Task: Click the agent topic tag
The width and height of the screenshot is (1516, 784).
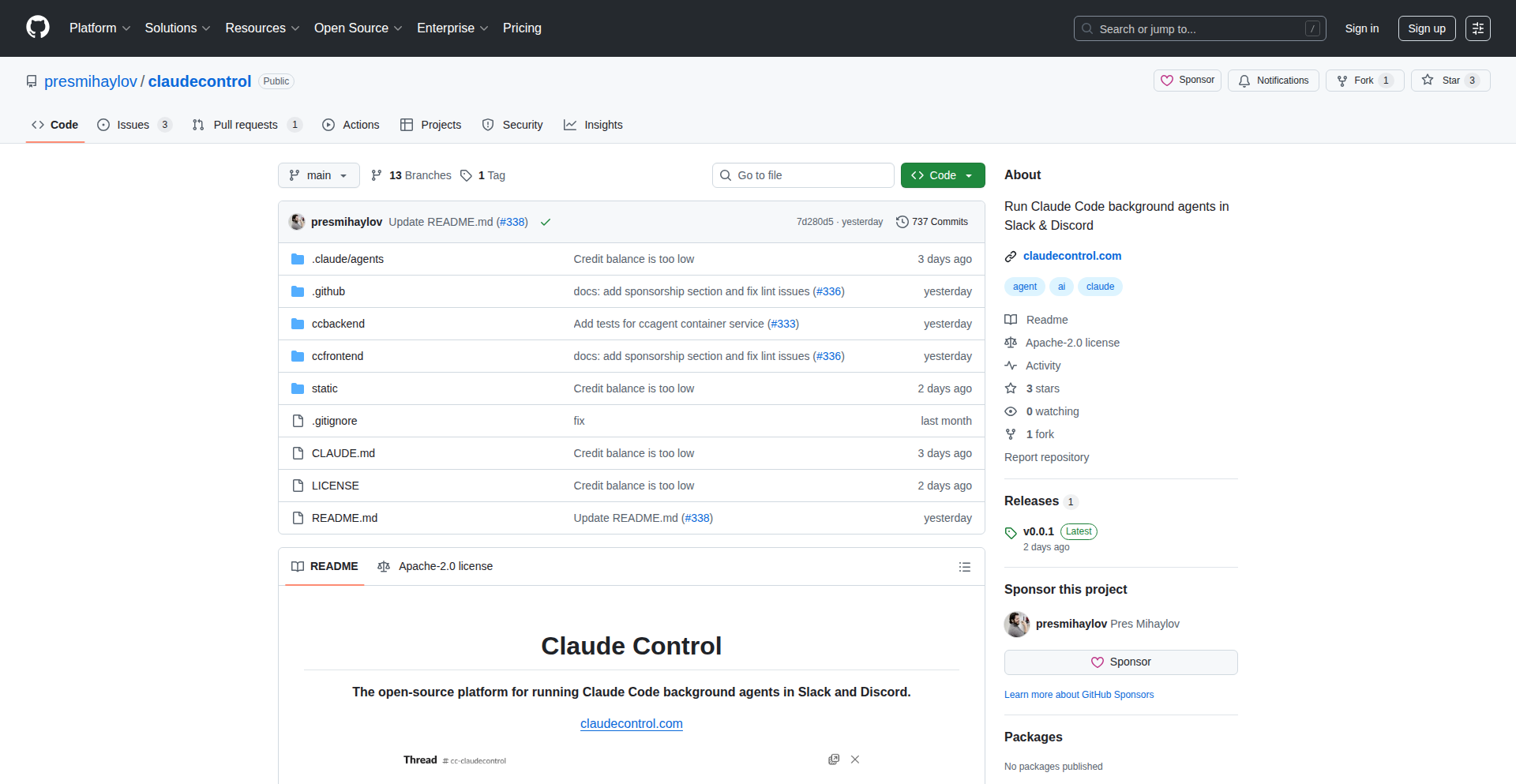Action: [x=1025, y=287]
